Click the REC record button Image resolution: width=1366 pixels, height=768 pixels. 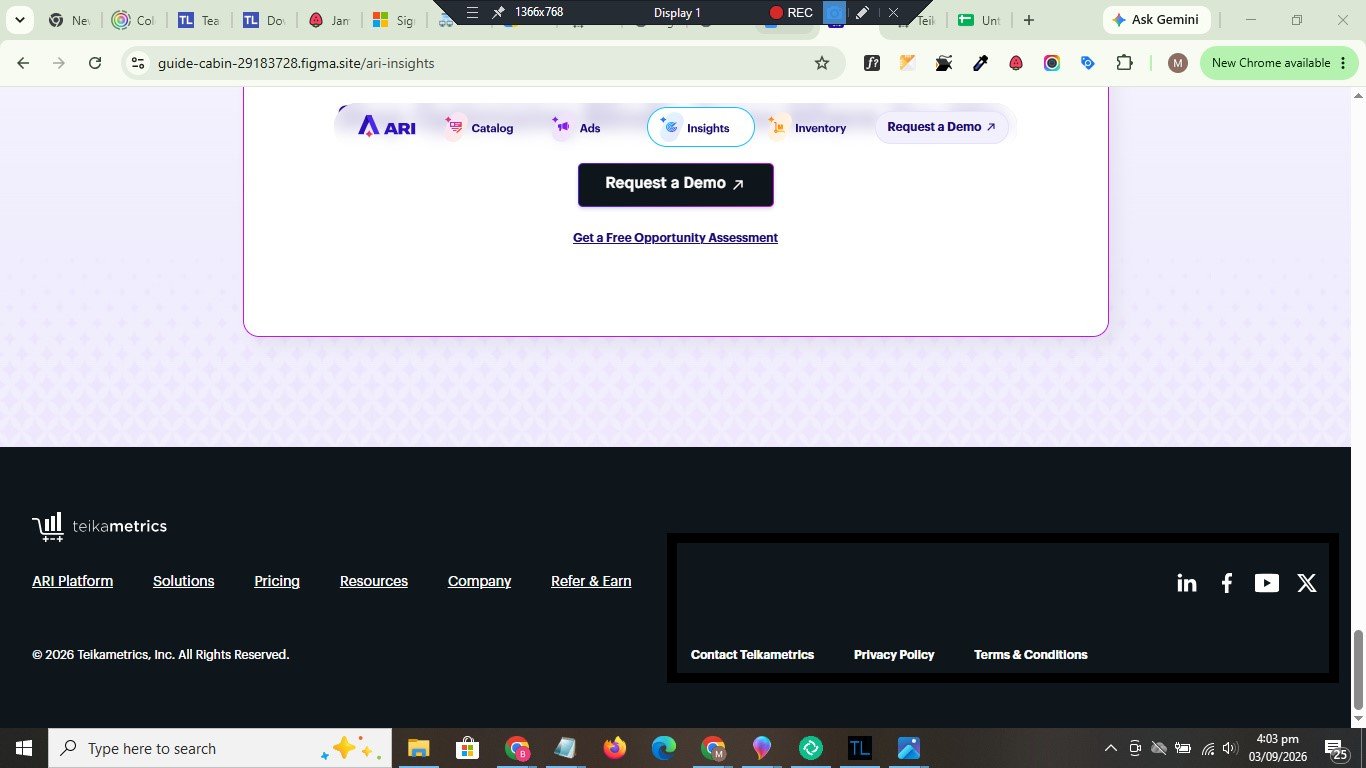(x=791, y=13)
